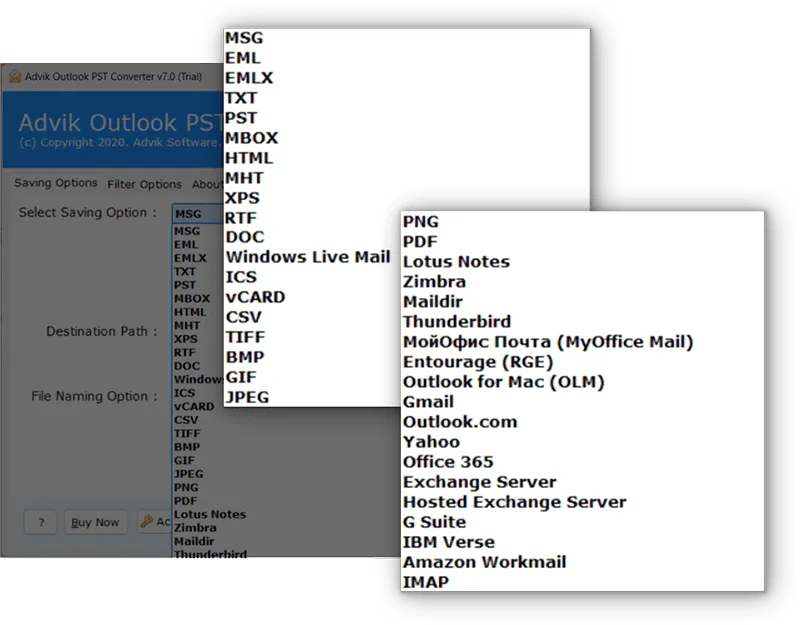
Task: Select PDF in the enlarged second list
Action: tap(420, 241)
